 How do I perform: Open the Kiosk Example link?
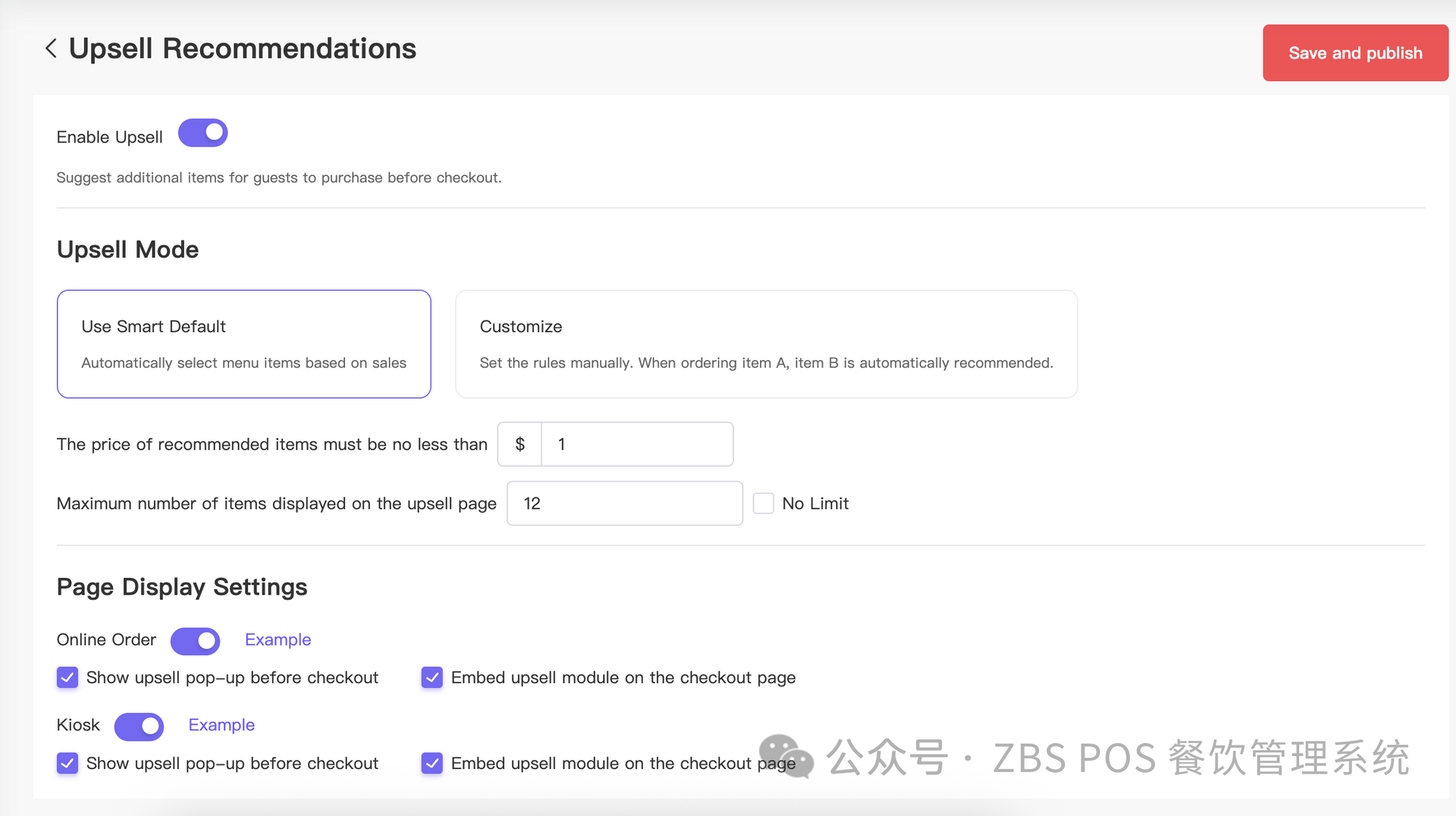click(x=221, y=725)
